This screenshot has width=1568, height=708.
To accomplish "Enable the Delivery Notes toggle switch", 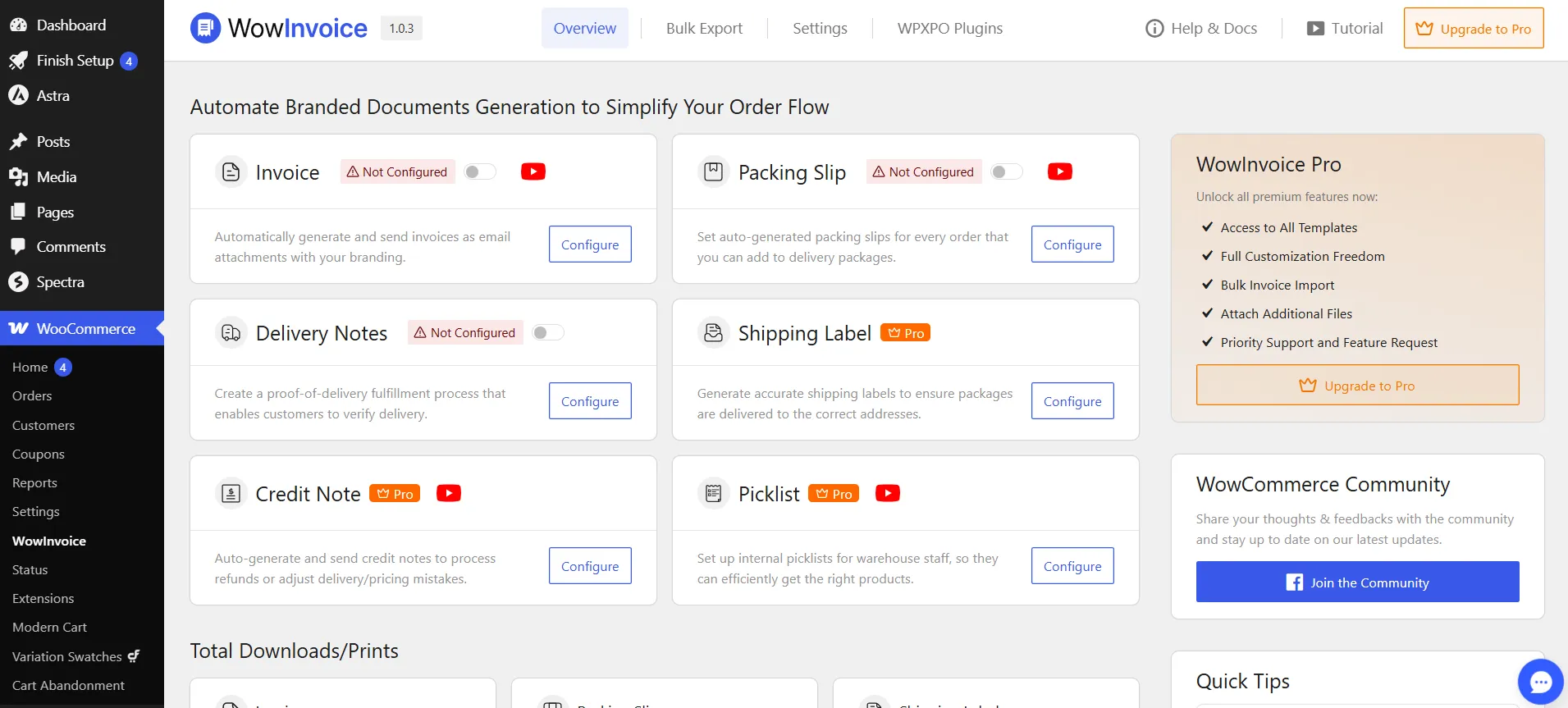I will click(x=548, y=332).
